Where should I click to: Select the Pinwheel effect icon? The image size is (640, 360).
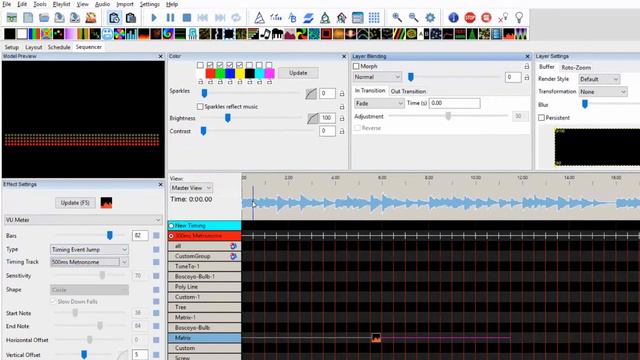click(x=302, y=34)
